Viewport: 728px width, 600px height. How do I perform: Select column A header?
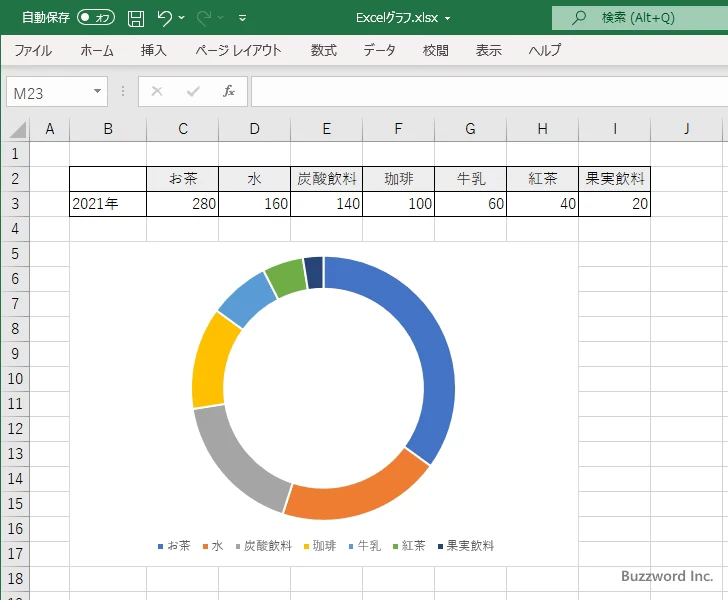pos(50,129)
